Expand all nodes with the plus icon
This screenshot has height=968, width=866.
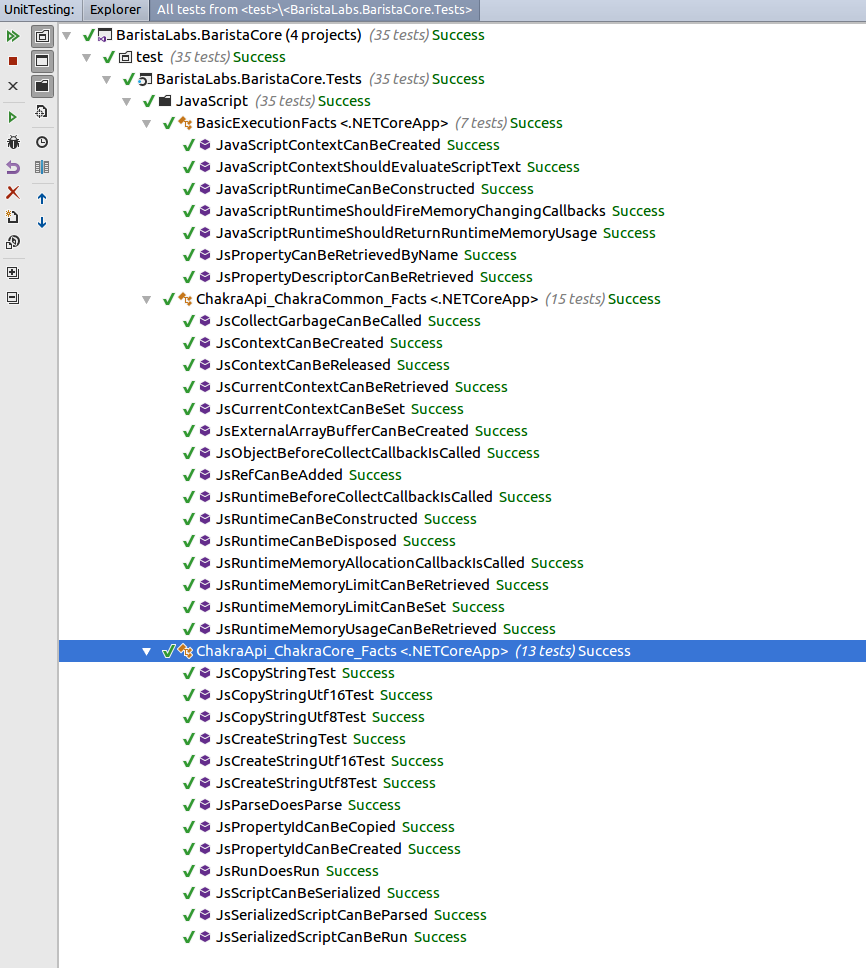point(12,273)
